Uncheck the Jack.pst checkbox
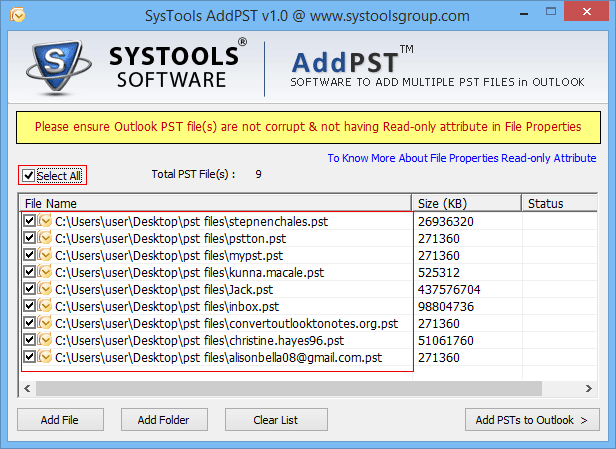The width and height of the screenshot is (616, 449). tap(29, 289)
